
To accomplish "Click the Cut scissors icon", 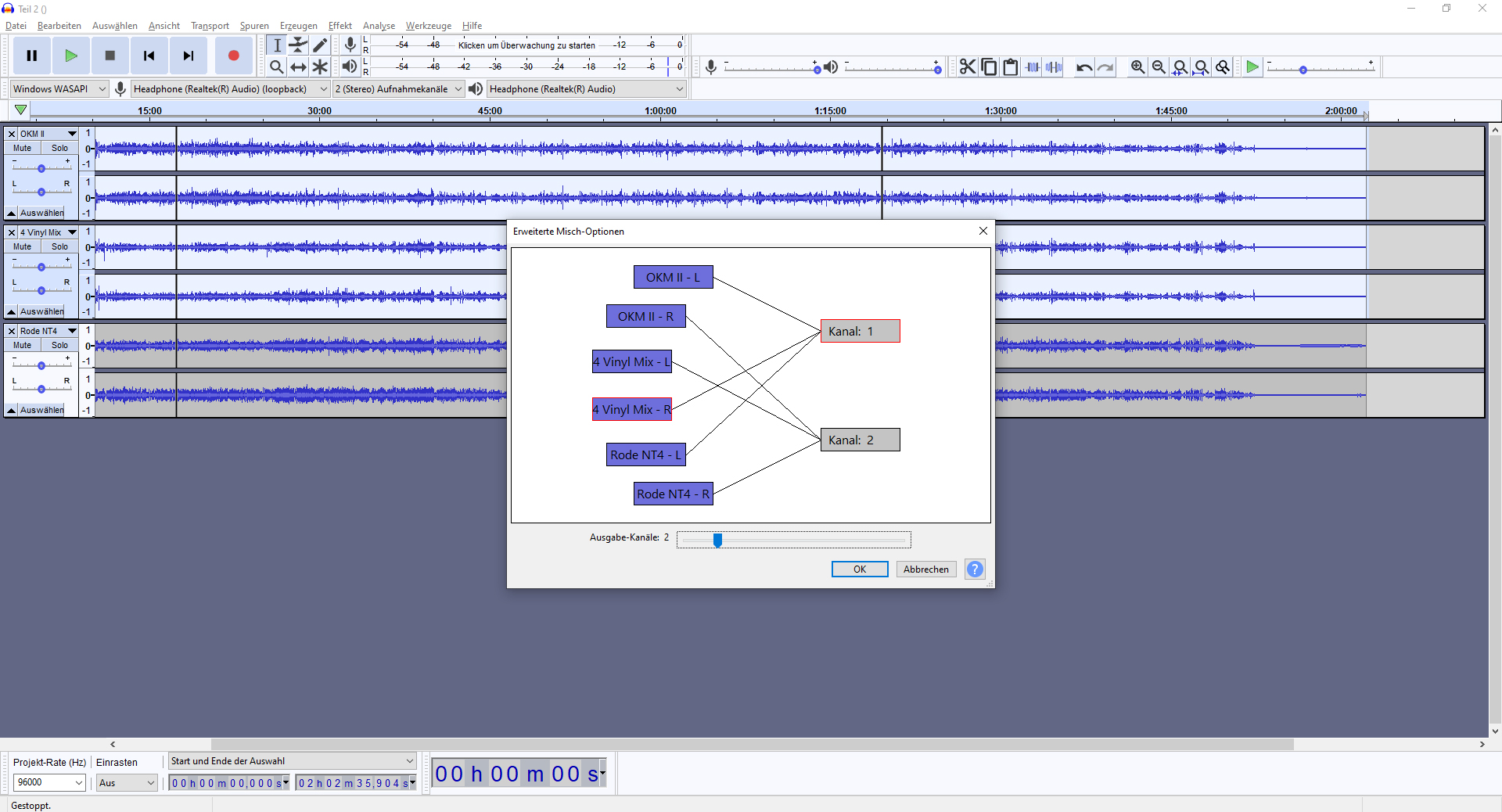I will click(968, 67).
